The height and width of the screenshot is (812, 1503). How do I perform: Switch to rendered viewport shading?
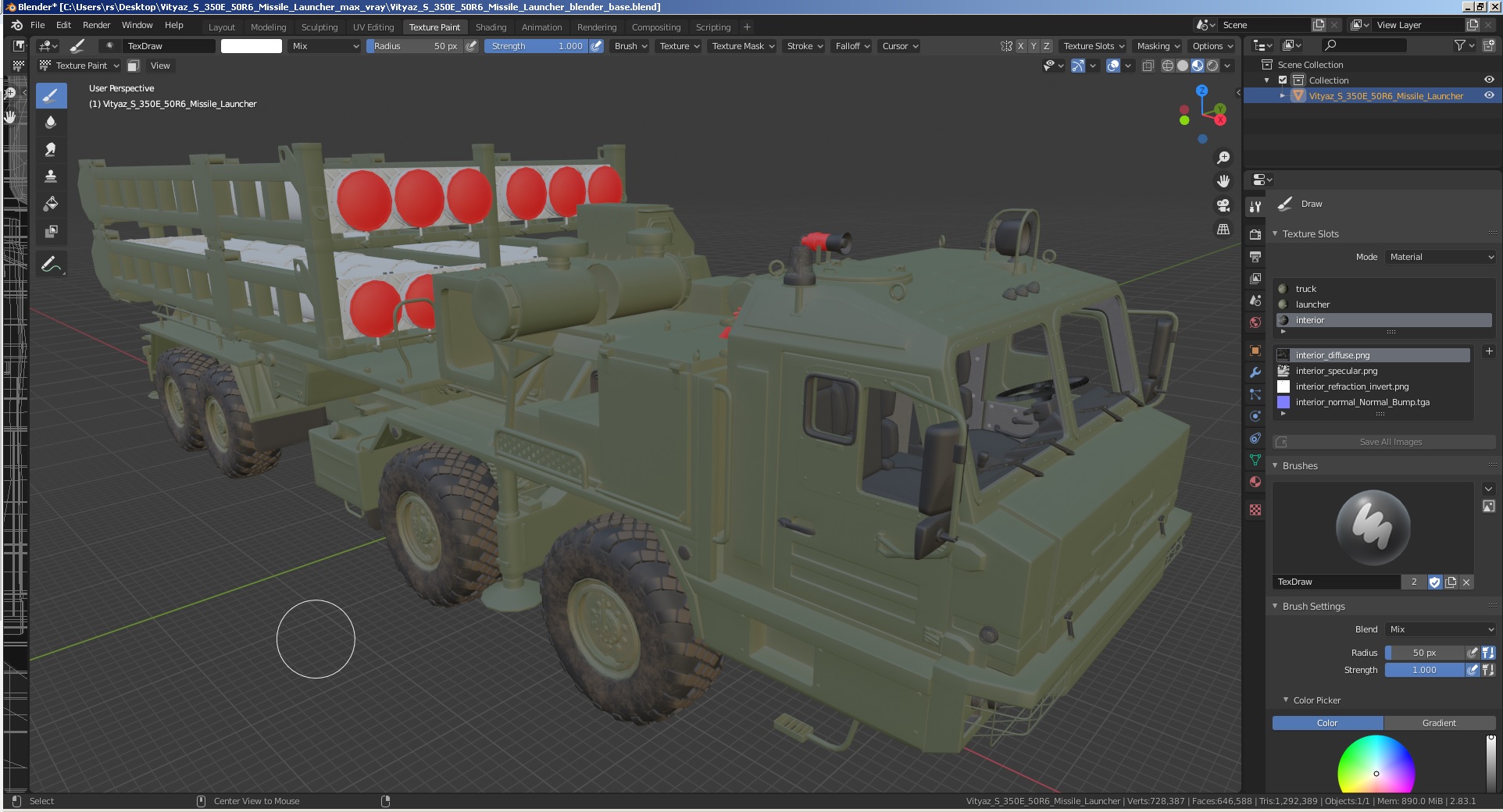[1212, 66]
